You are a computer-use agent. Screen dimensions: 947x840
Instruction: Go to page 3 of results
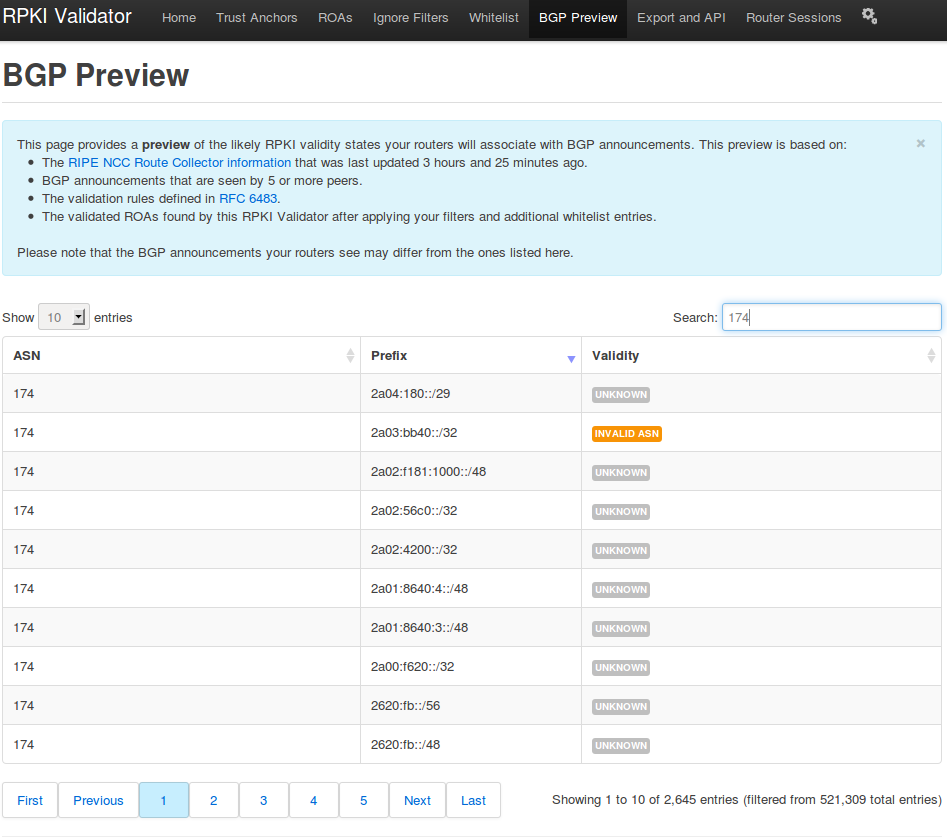point(264,800)
